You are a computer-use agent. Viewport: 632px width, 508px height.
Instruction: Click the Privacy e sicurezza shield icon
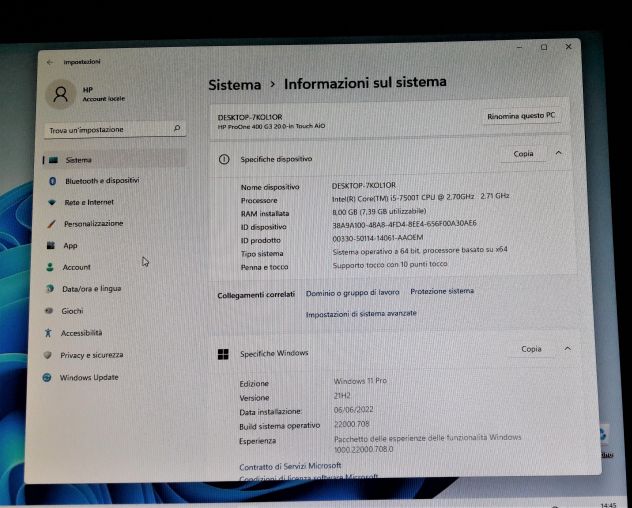[x=48, y=355]
